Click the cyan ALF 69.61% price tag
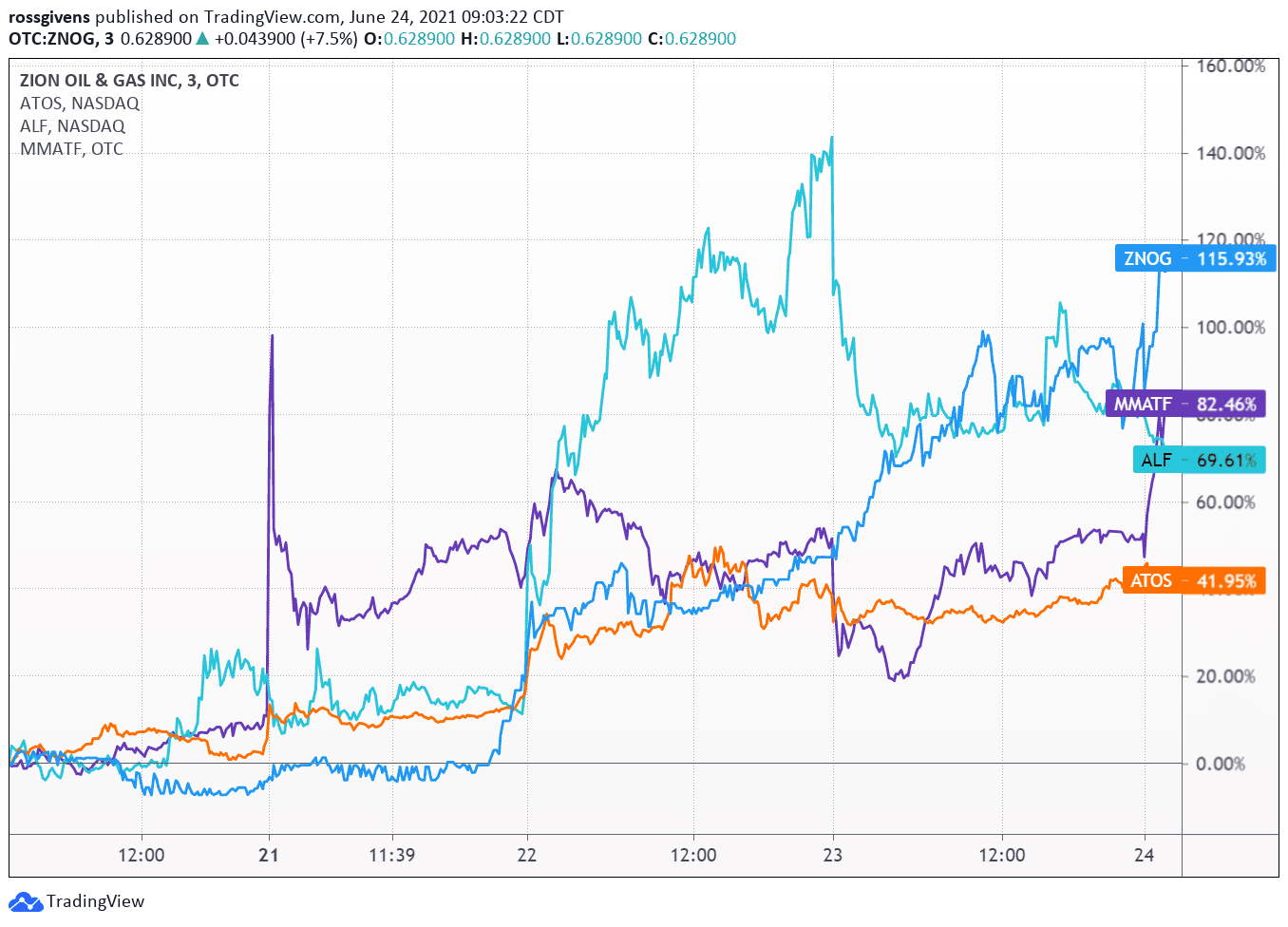 coord(1198,460)
